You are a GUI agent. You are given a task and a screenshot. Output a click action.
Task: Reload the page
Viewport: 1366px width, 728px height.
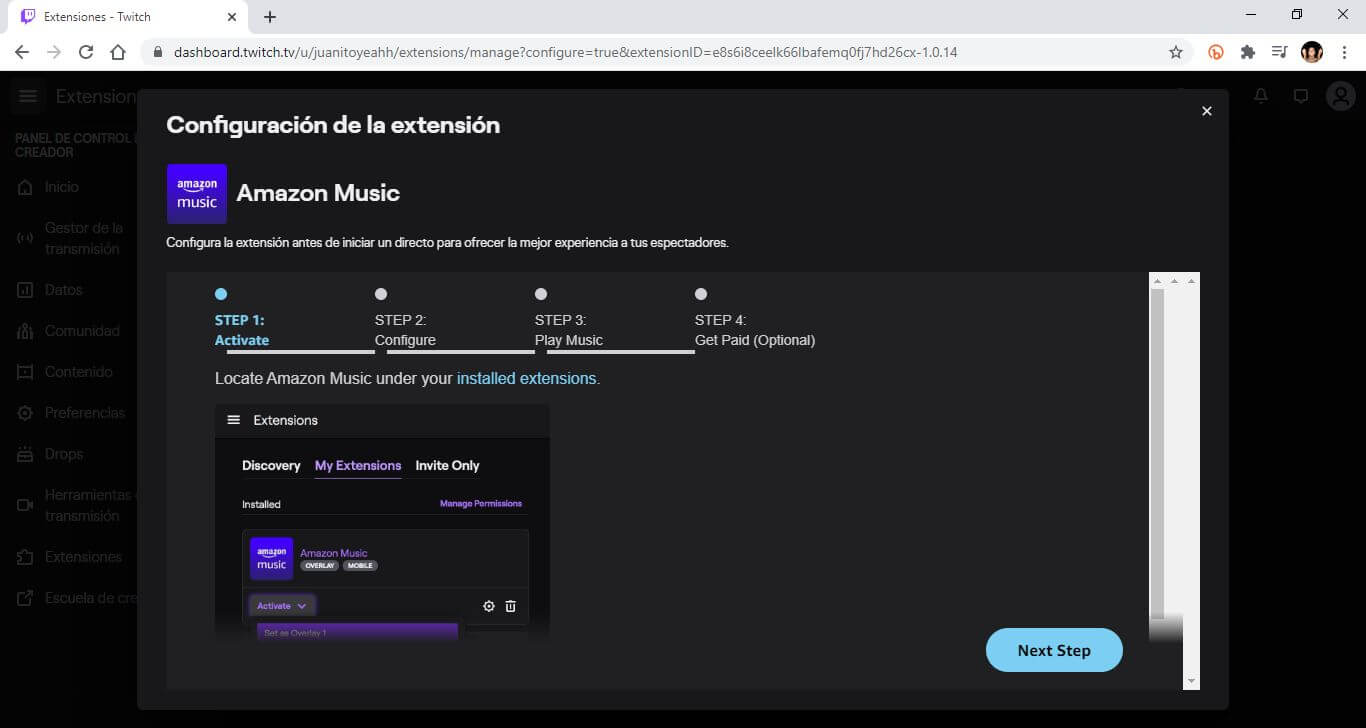pyautogui.click(x=86, y=52)
